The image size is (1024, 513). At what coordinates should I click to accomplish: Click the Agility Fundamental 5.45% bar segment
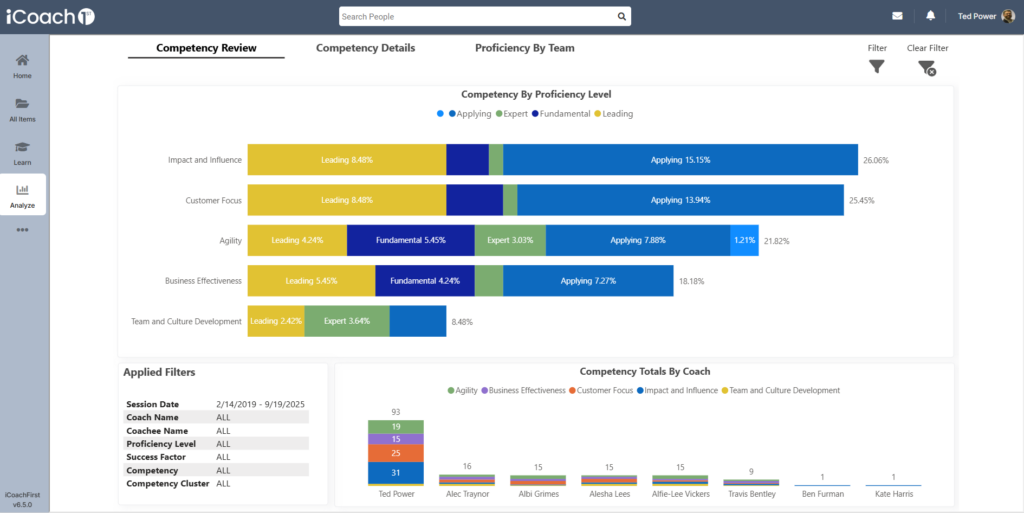click(x=410, y=240)
